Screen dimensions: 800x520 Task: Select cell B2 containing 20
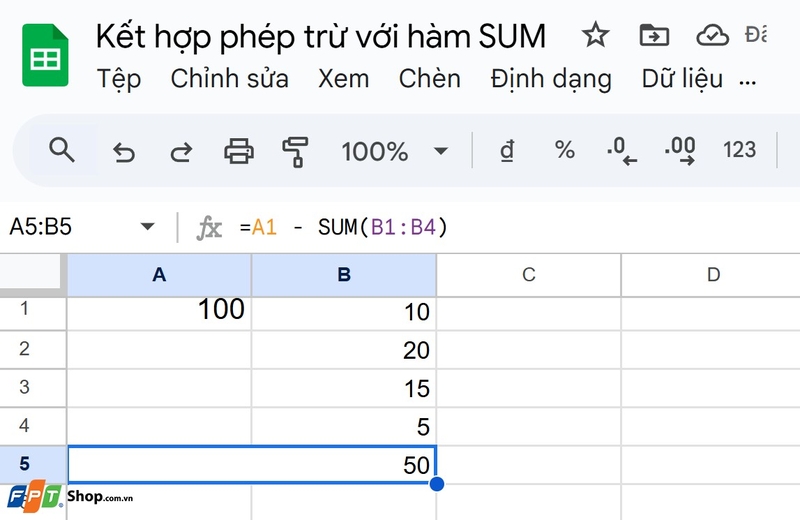pos(344,350)
